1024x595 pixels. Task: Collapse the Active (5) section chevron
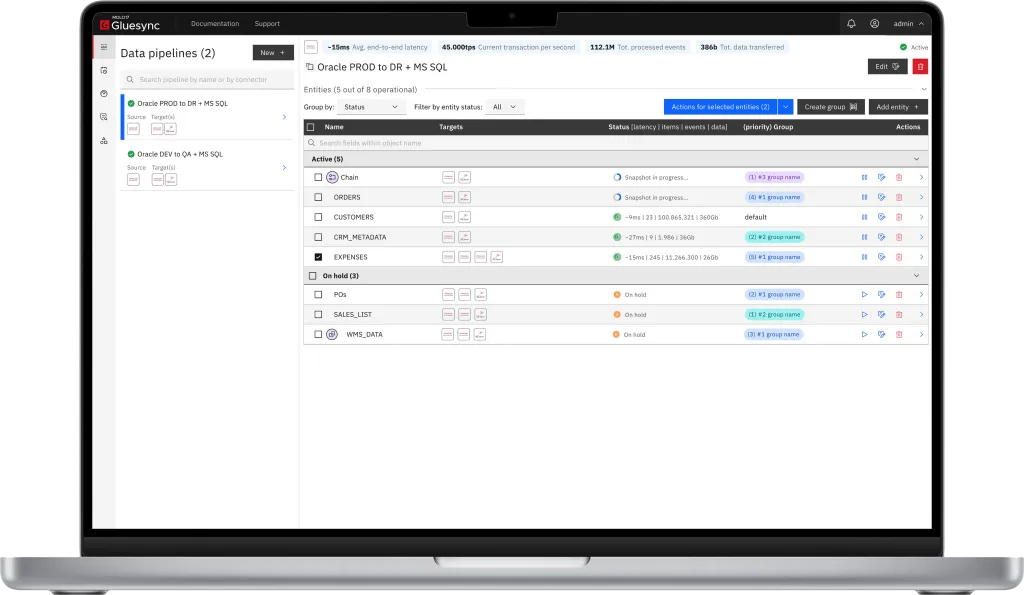click(x=917, y=159)
